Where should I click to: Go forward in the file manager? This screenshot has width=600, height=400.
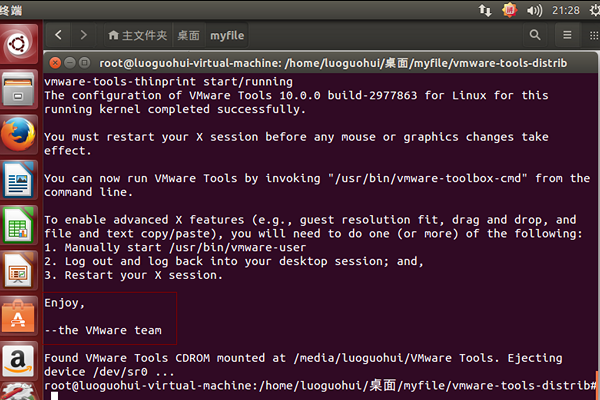(84, 35)
